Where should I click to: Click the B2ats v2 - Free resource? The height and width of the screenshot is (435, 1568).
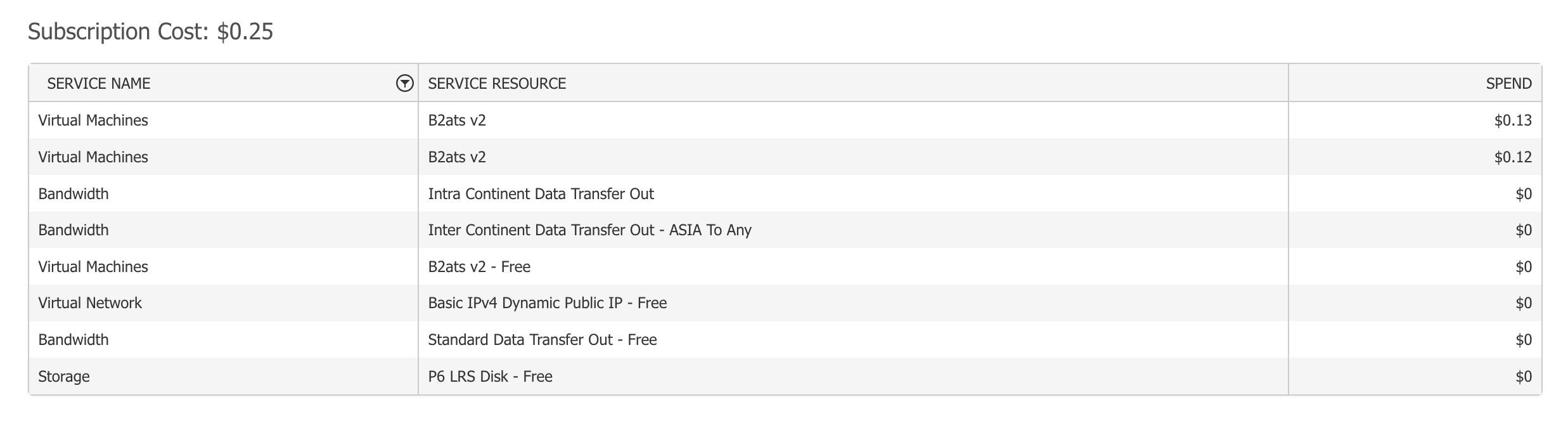click(x=479, y=267)
